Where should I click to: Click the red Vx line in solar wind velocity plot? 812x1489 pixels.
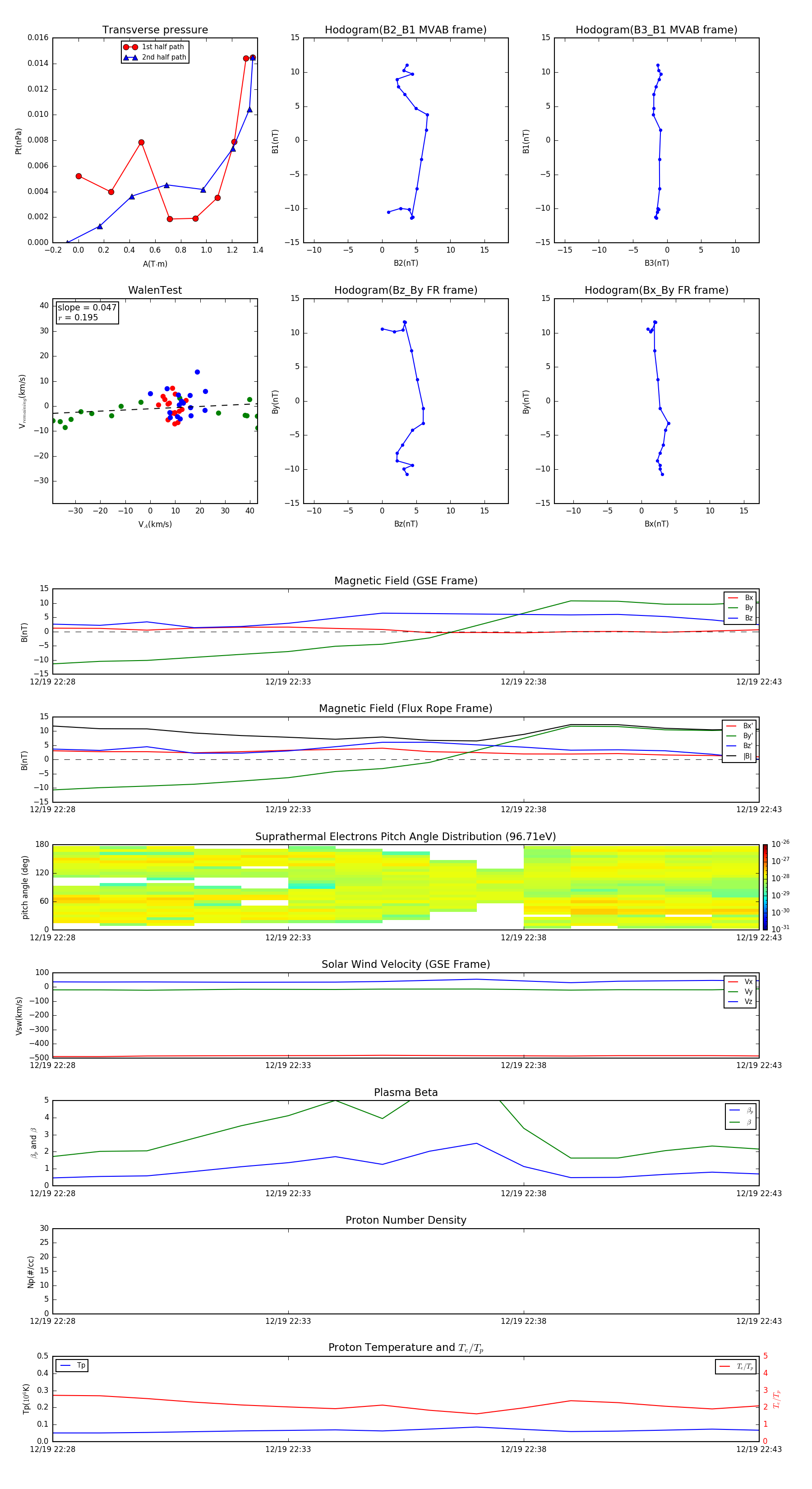405,1056
